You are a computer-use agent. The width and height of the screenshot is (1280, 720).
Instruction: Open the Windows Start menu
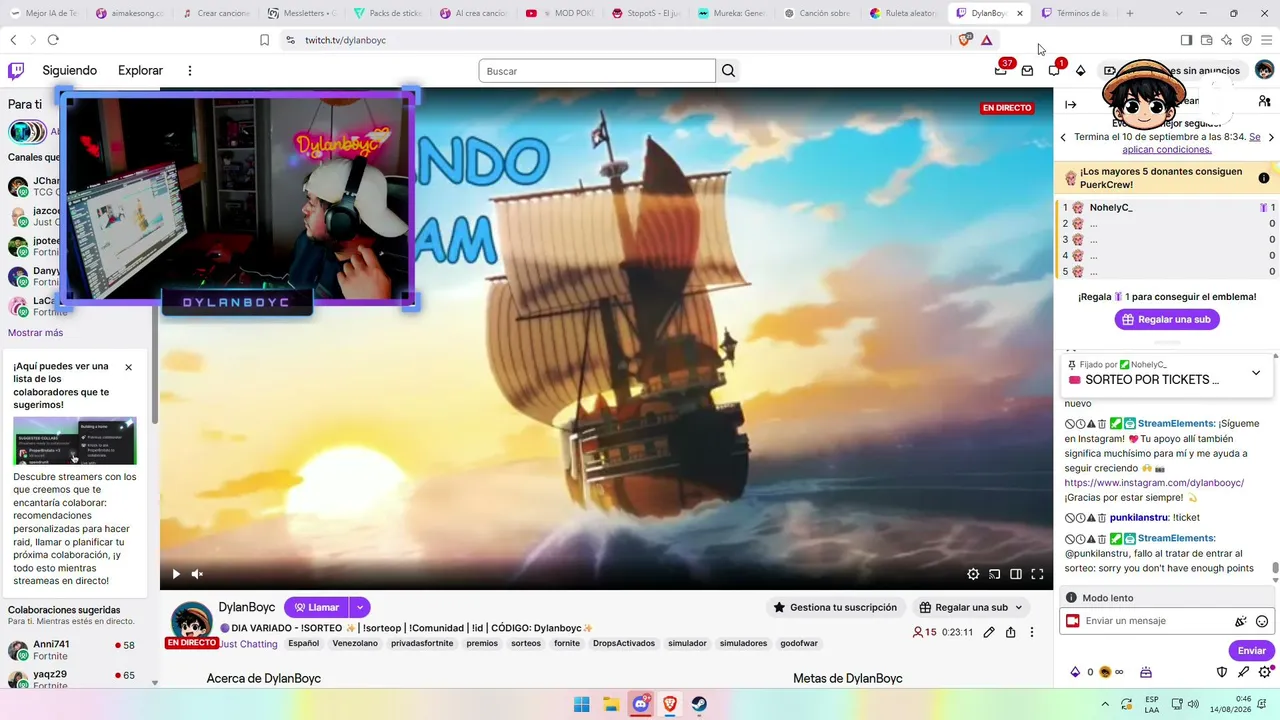click(x=581, y=704)
